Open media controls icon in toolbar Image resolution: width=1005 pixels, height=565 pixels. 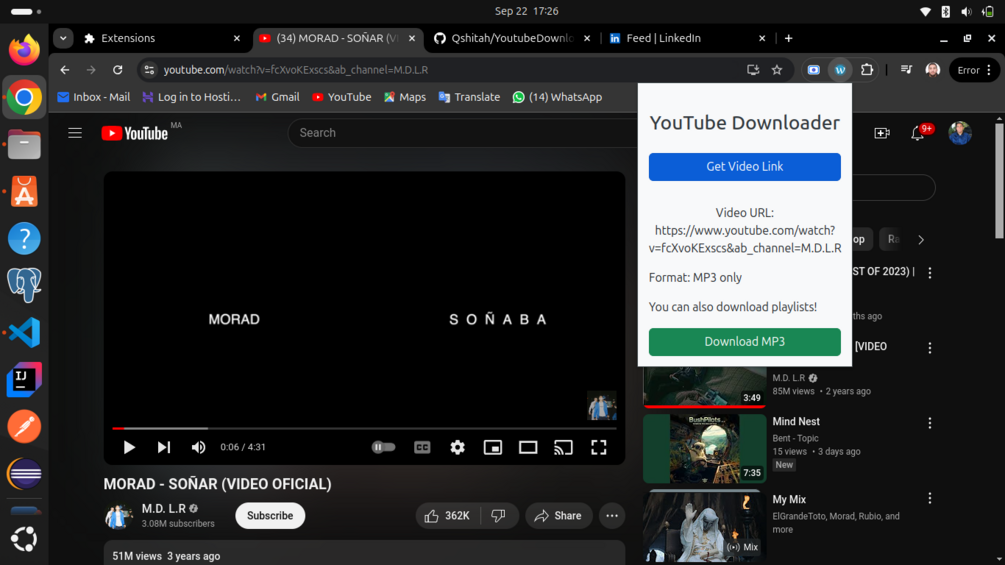[906, 70]
